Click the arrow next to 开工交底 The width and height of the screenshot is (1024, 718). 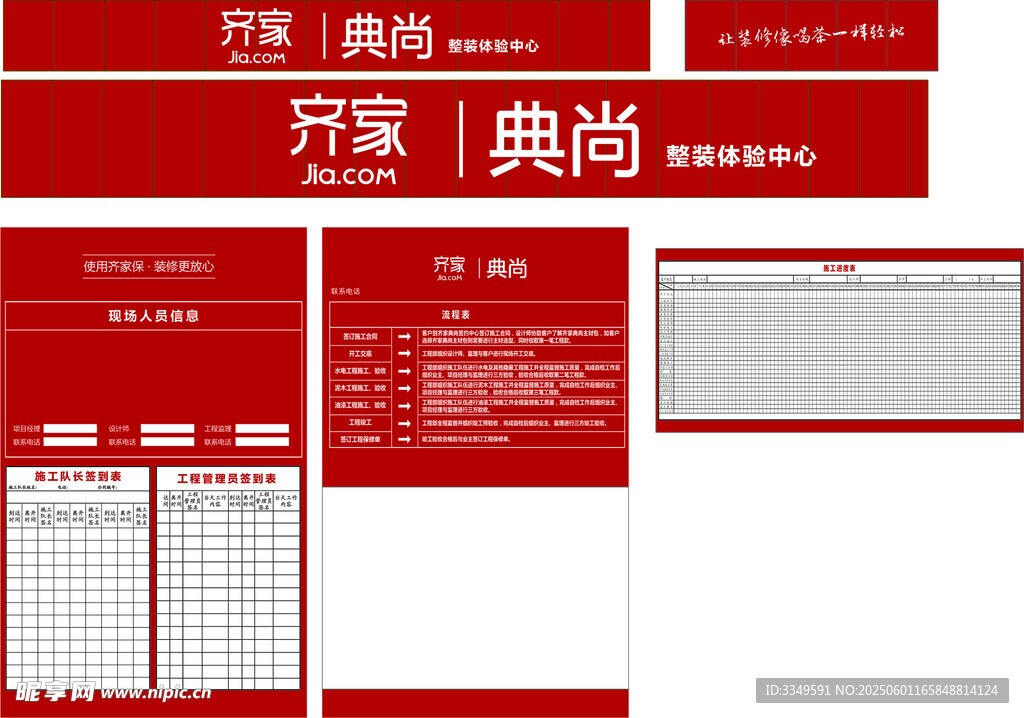(404, 354)
